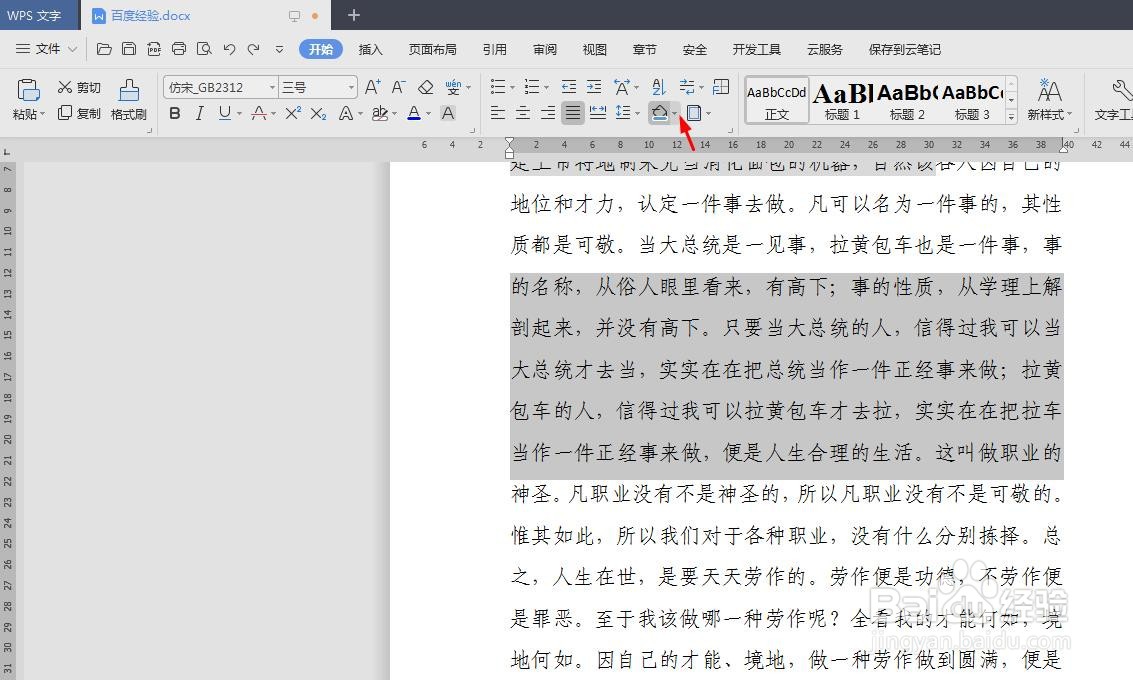Click the font color swatch
Image resolution: width=1133 pixels, height=680 pixels.
(x=413, y=112)
